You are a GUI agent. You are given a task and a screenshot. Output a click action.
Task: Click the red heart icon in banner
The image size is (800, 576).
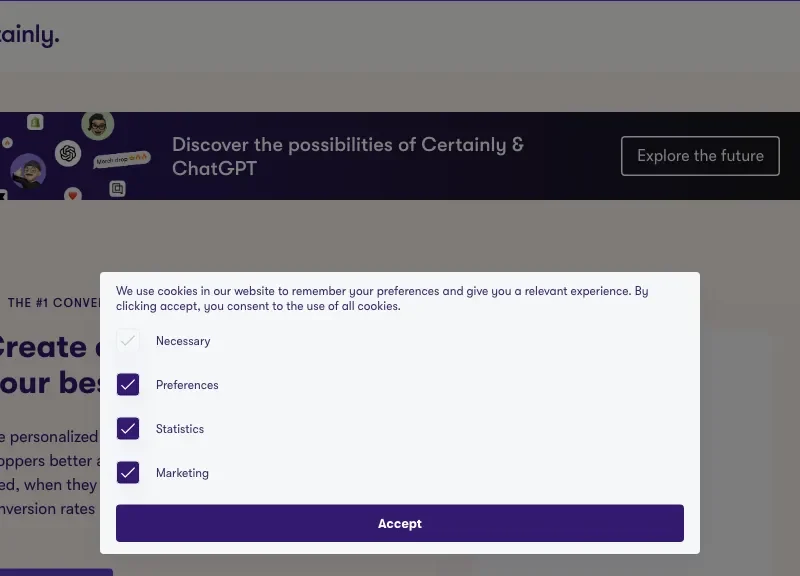point(72,194)
